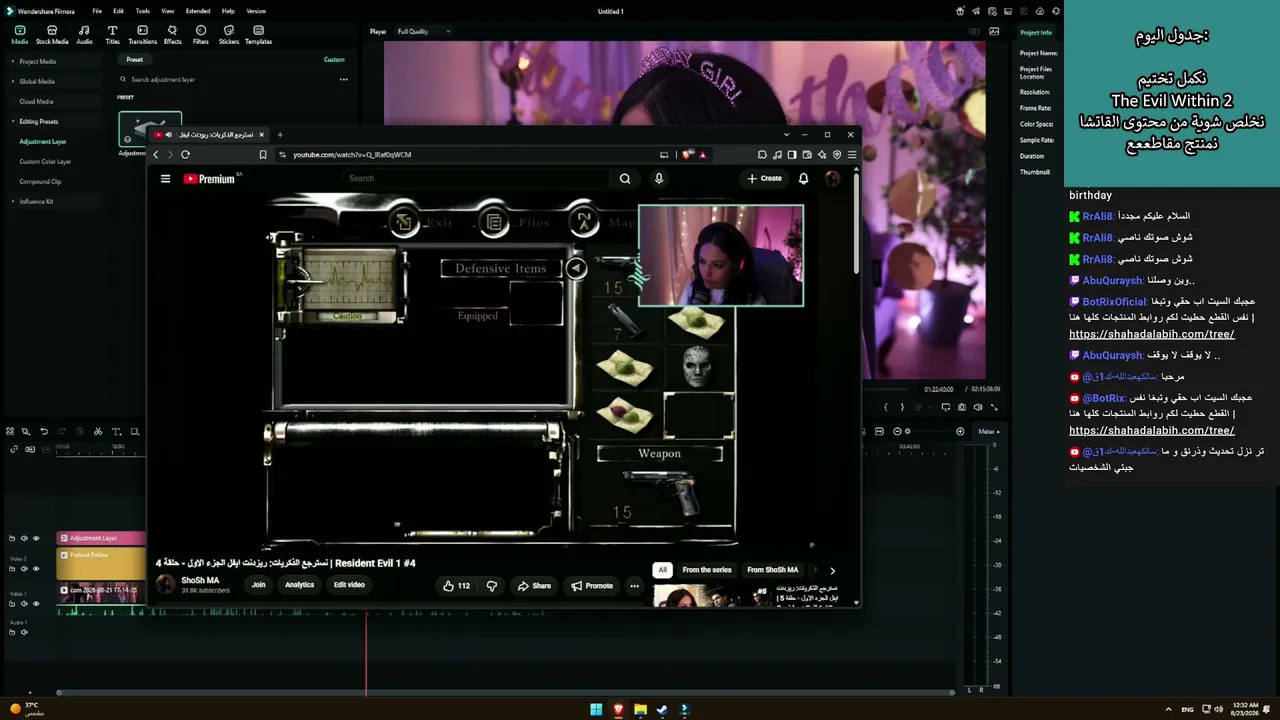1280x720 pixels.
Task: Open the Effects panel
Action: (172, 35)
